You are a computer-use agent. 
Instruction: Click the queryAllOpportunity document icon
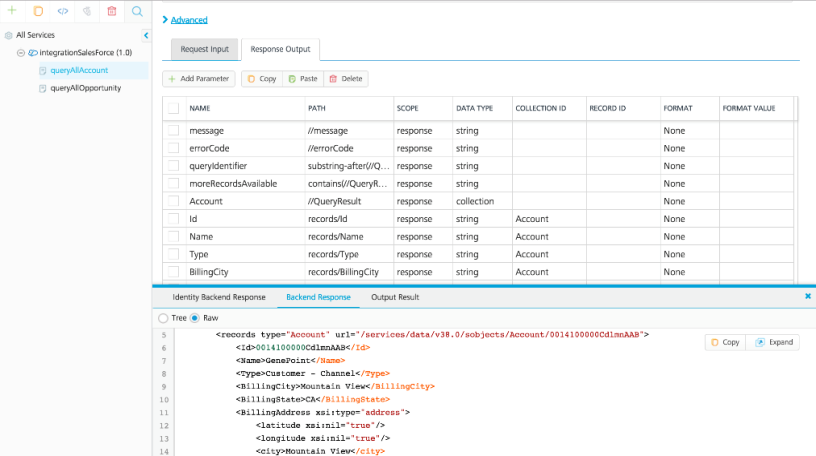[x=43, y=88]
